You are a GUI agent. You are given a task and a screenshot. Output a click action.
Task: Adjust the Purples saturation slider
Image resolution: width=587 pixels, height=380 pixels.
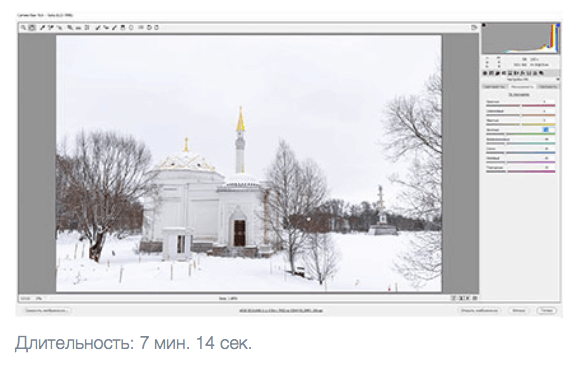(x=520, y=162)
